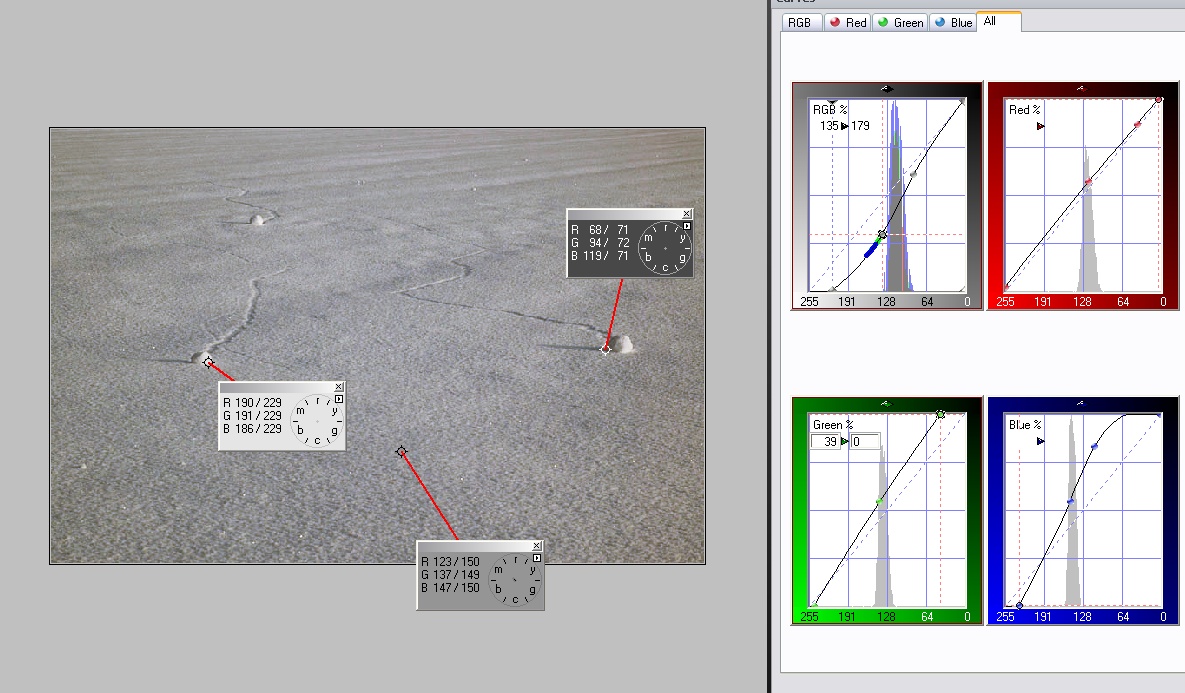Image resolution: width=1185 pixels, height=693 pixels.
Task: Select the midpoint on the Red curve
Action: pyautogui.click(x=1088, y=182)
